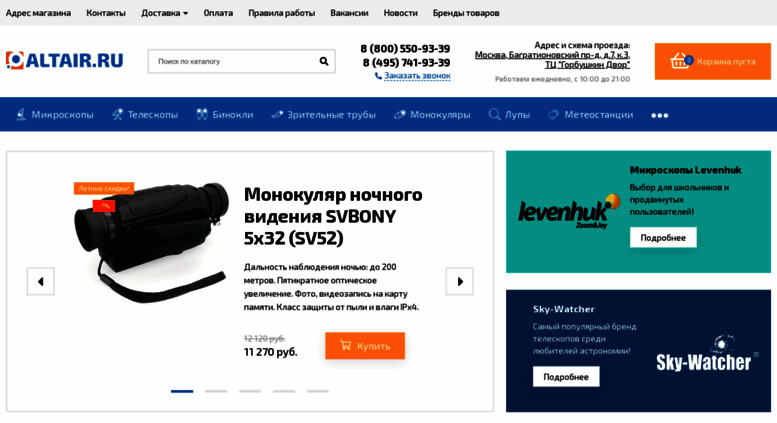Open the Телескопы category
This screenshot has width=777, height=423.
pos(145,115)
